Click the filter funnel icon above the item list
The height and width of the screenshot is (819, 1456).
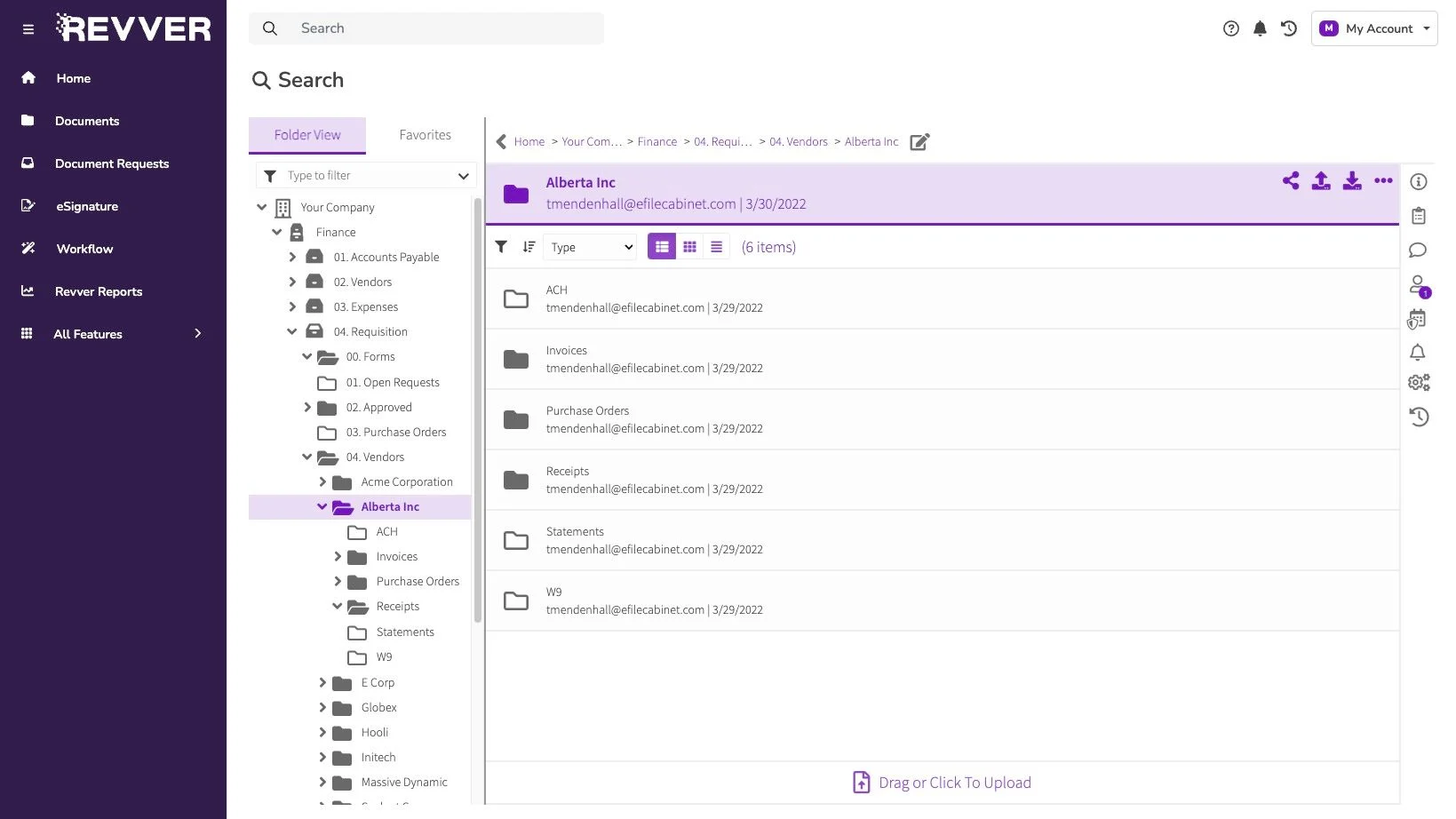click(501, 247)
